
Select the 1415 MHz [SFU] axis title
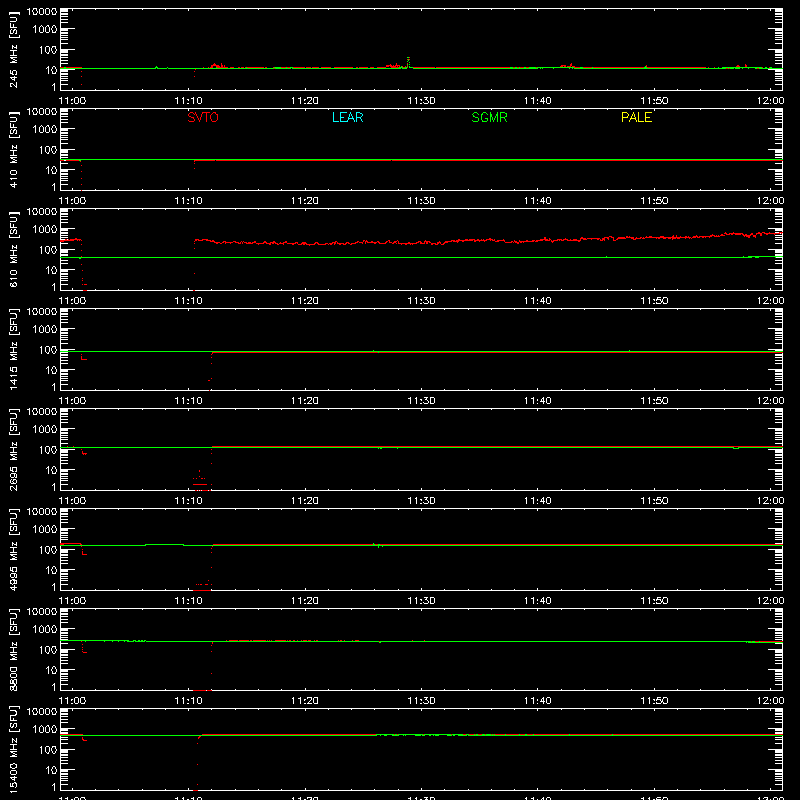coord(13,349)
